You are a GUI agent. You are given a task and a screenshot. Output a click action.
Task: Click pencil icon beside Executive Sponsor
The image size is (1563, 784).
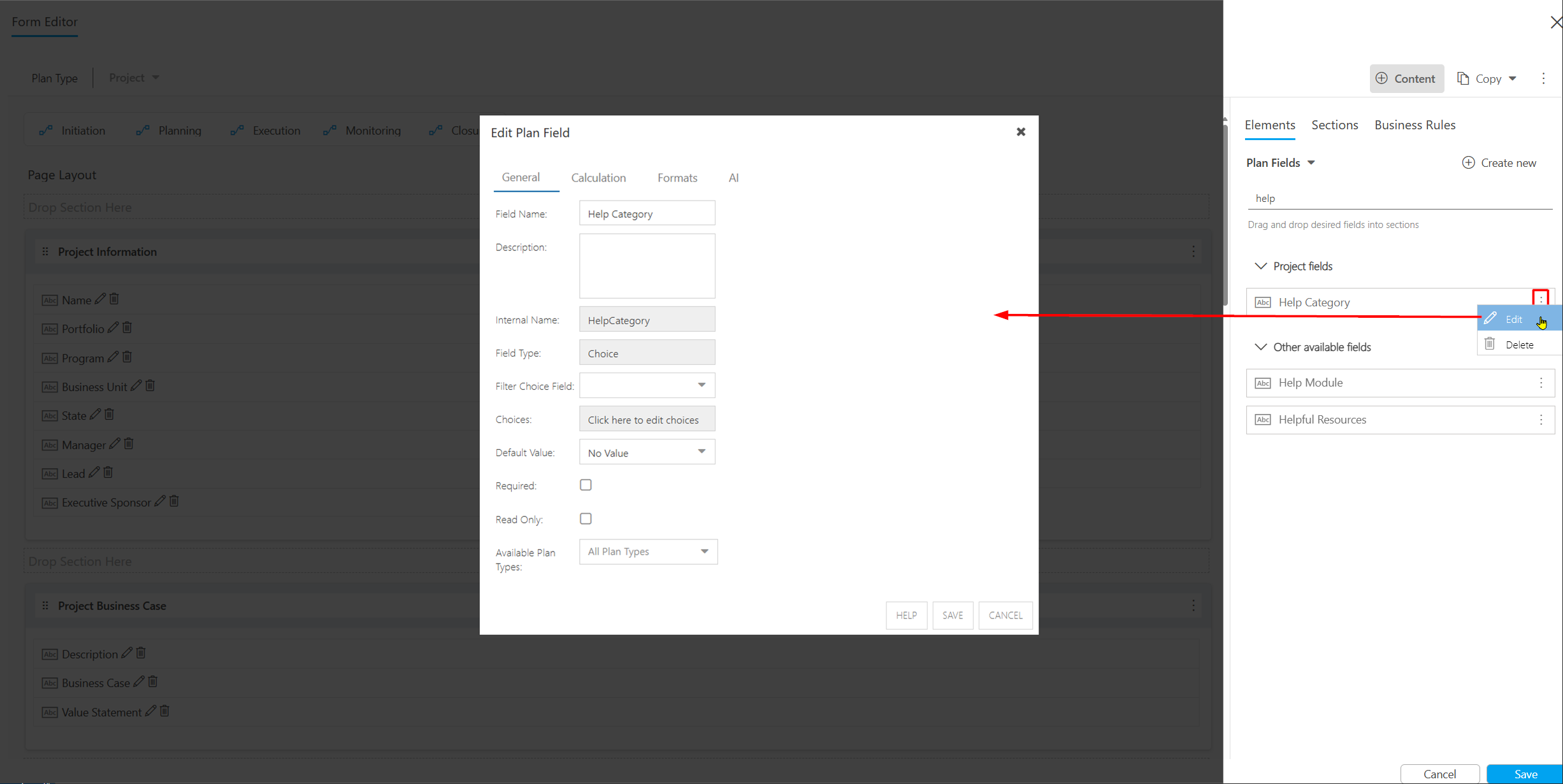pyautogui.click(x=160, y=501)
